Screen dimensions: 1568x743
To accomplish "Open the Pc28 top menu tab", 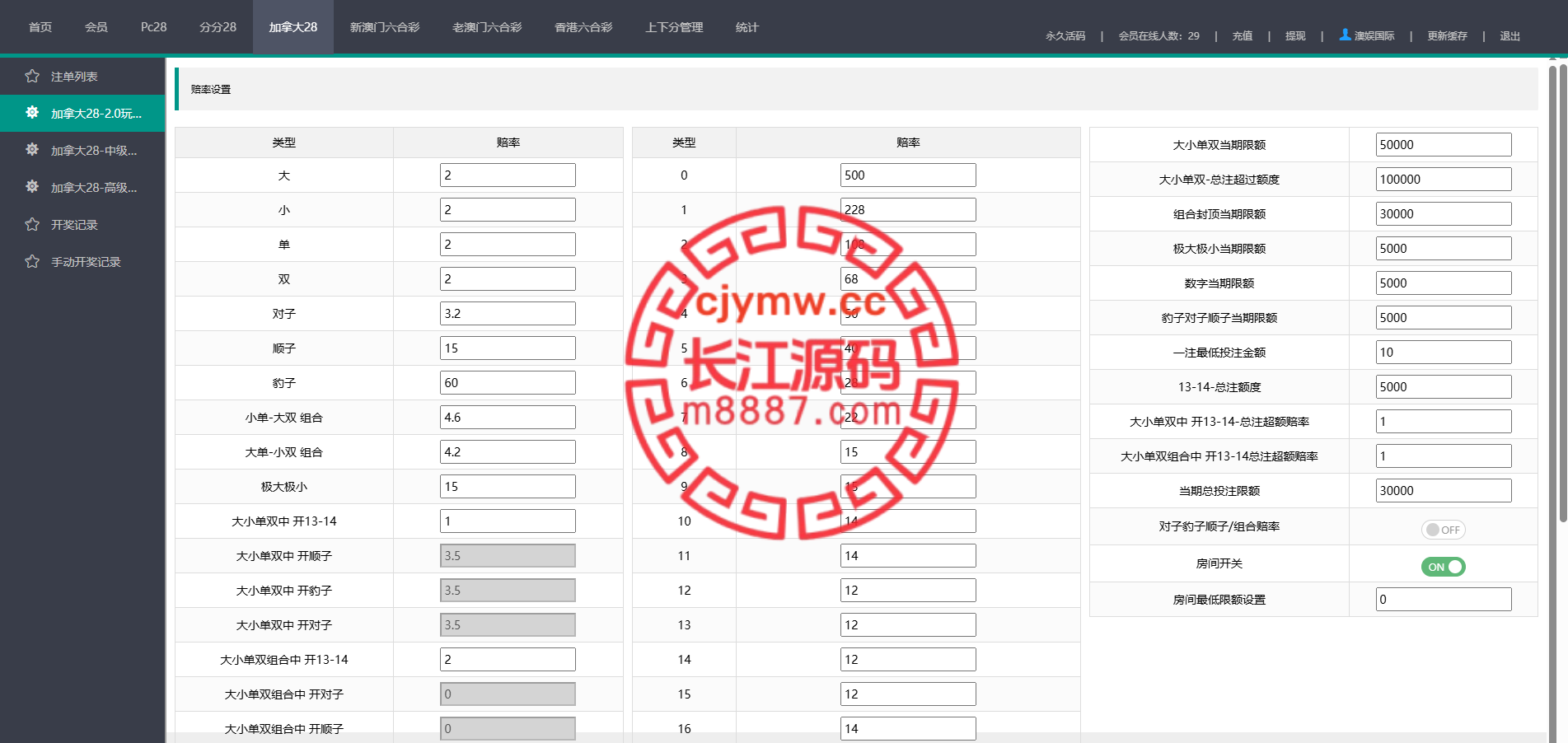I will point(153,27).
